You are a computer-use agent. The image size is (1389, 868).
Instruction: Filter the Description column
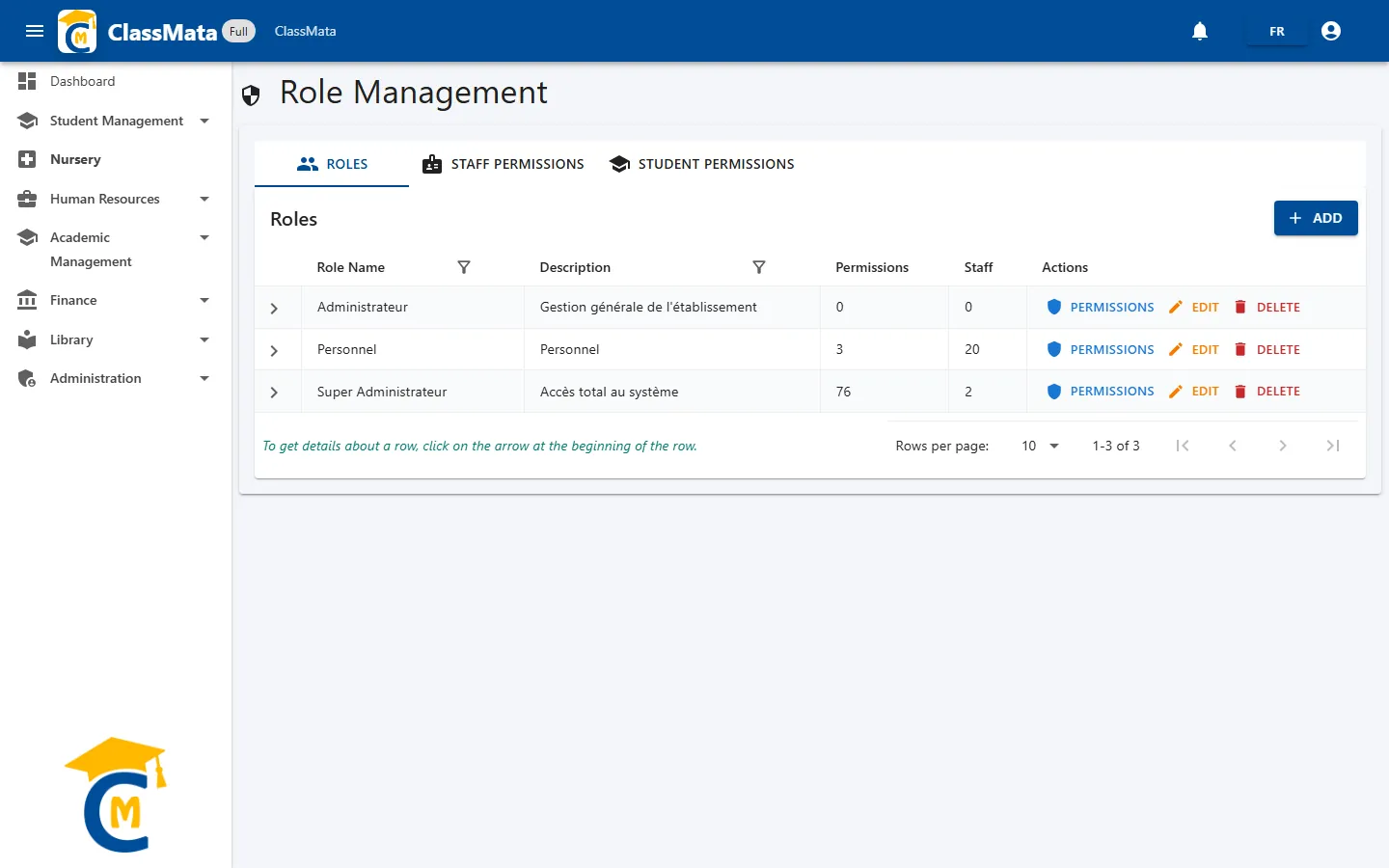click(759, 267)
